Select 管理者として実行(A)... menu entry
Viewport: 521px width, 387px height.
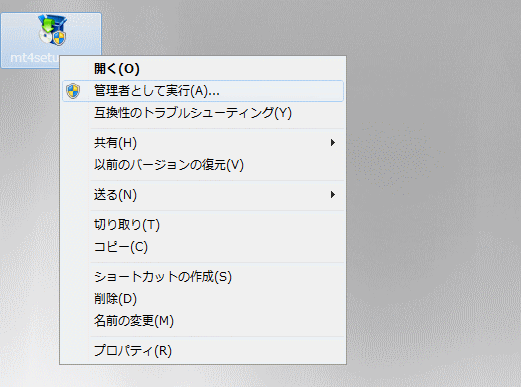point(203,91)
